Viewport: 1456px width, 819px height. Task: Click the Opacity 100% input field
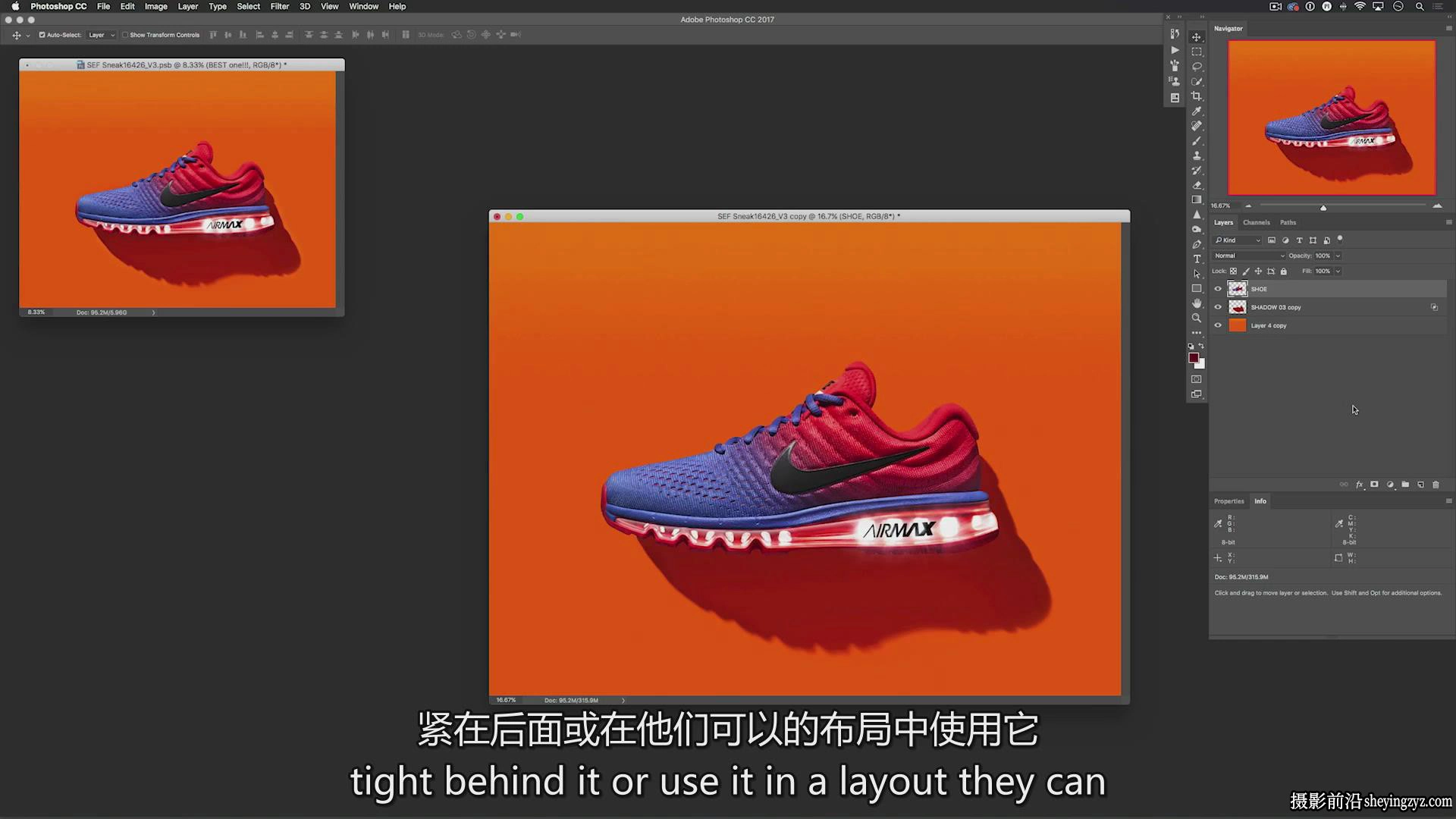pos(1323,256)
